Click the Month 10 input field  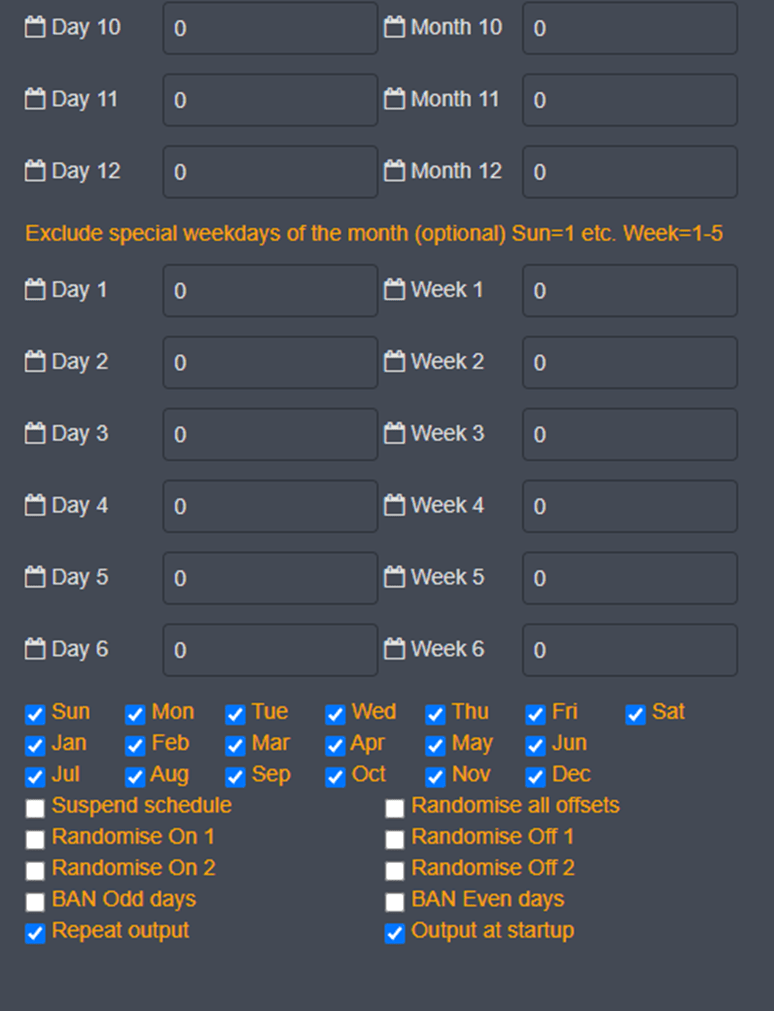629,28
